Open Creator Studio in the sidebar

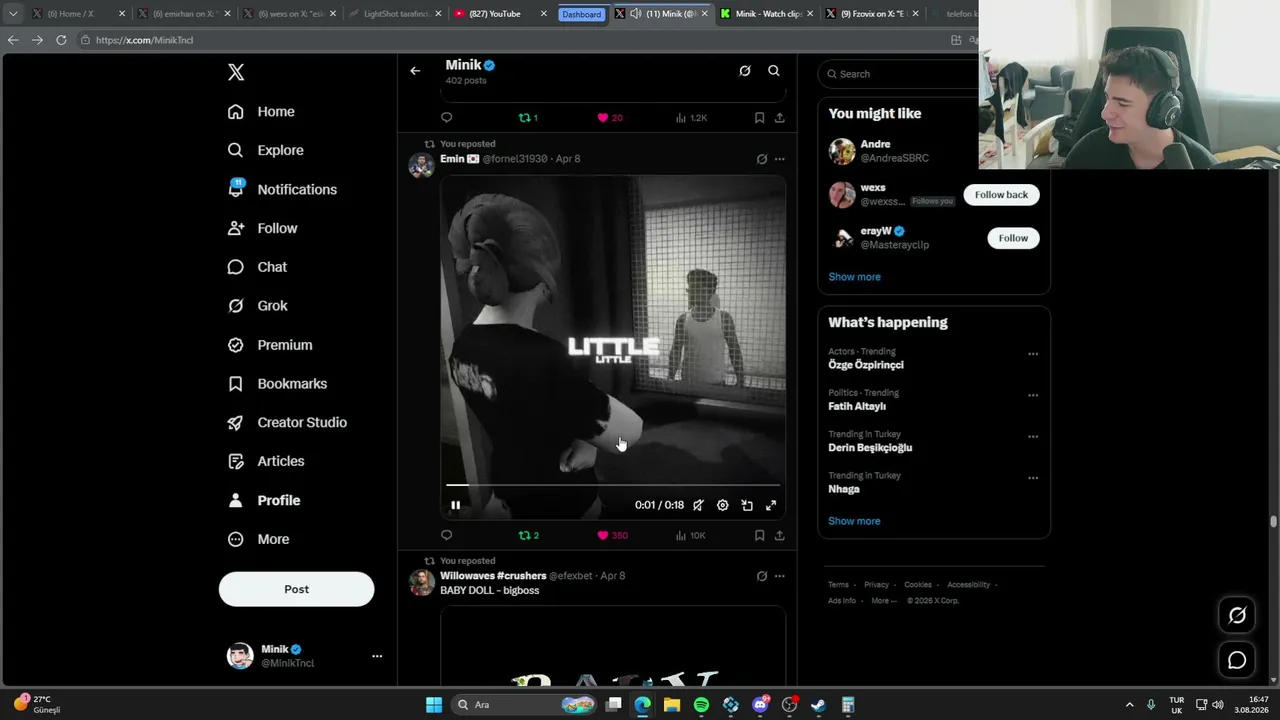pyautogui.click(x=287, y=422)
